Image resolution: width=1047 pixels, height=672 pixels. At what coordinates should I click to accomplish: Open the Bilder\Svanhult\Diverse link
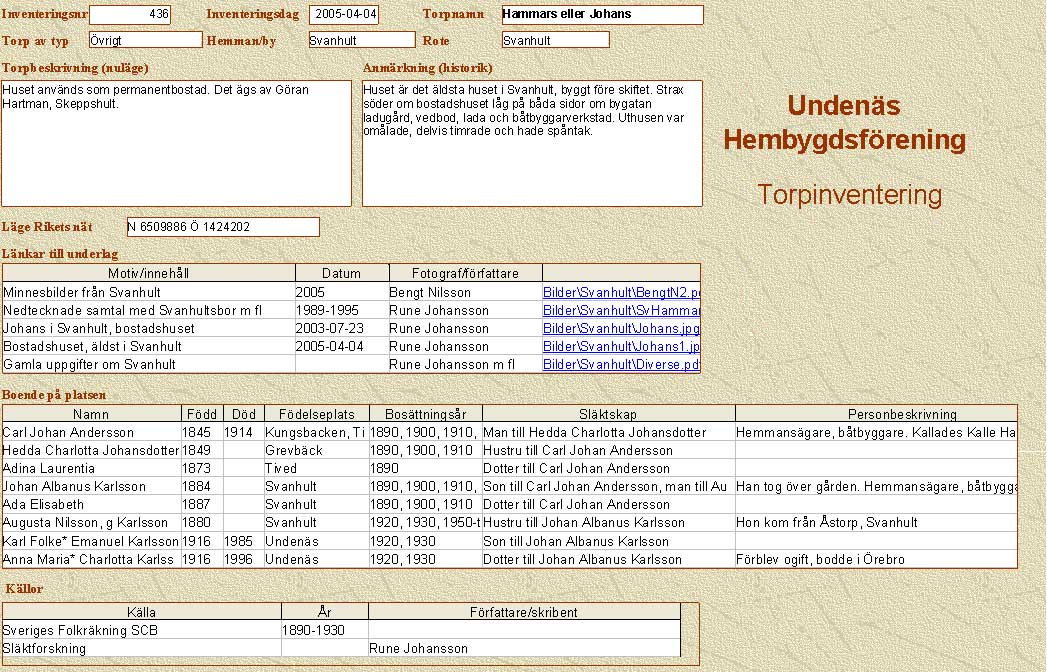620,365
